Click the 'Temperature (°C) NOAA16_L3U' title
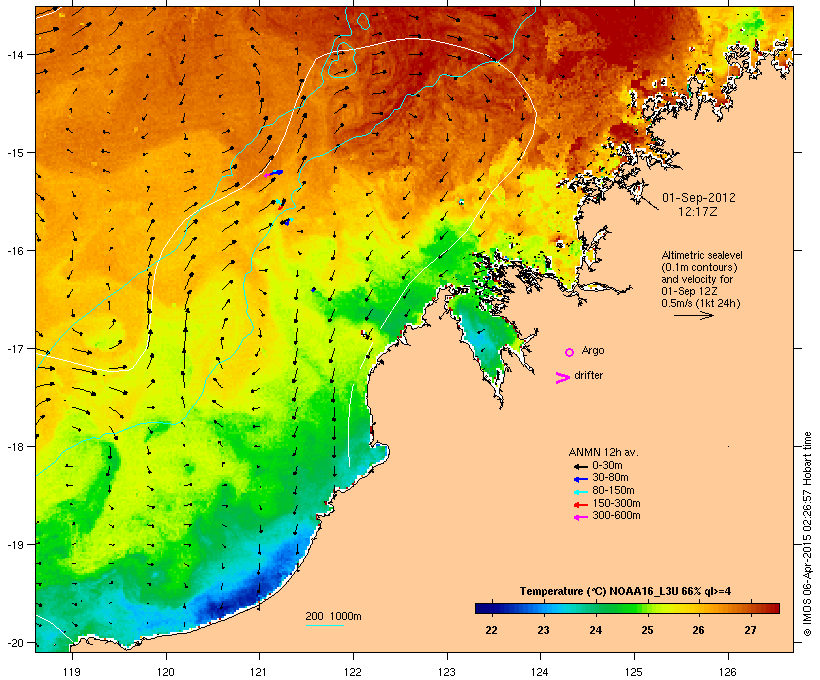820x680 pixels. (x=598, y=591)
